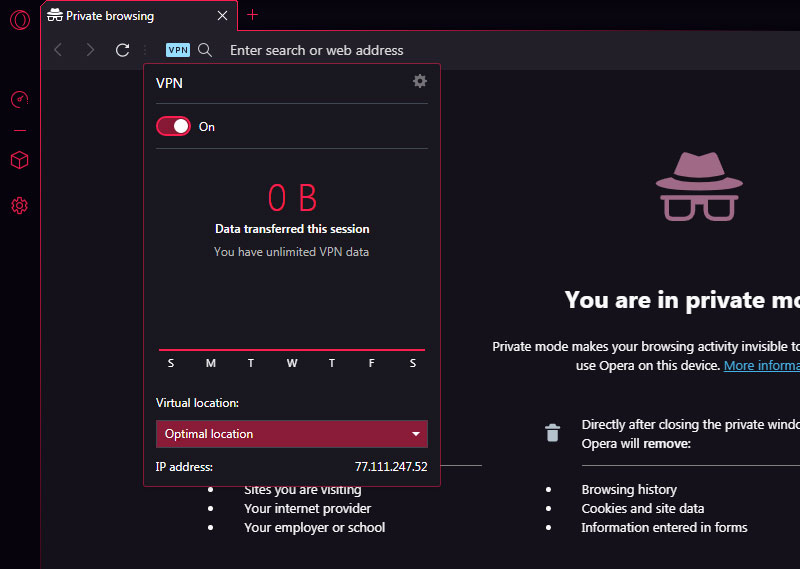Open the Opera main menu logo

[x=20, y=20]
